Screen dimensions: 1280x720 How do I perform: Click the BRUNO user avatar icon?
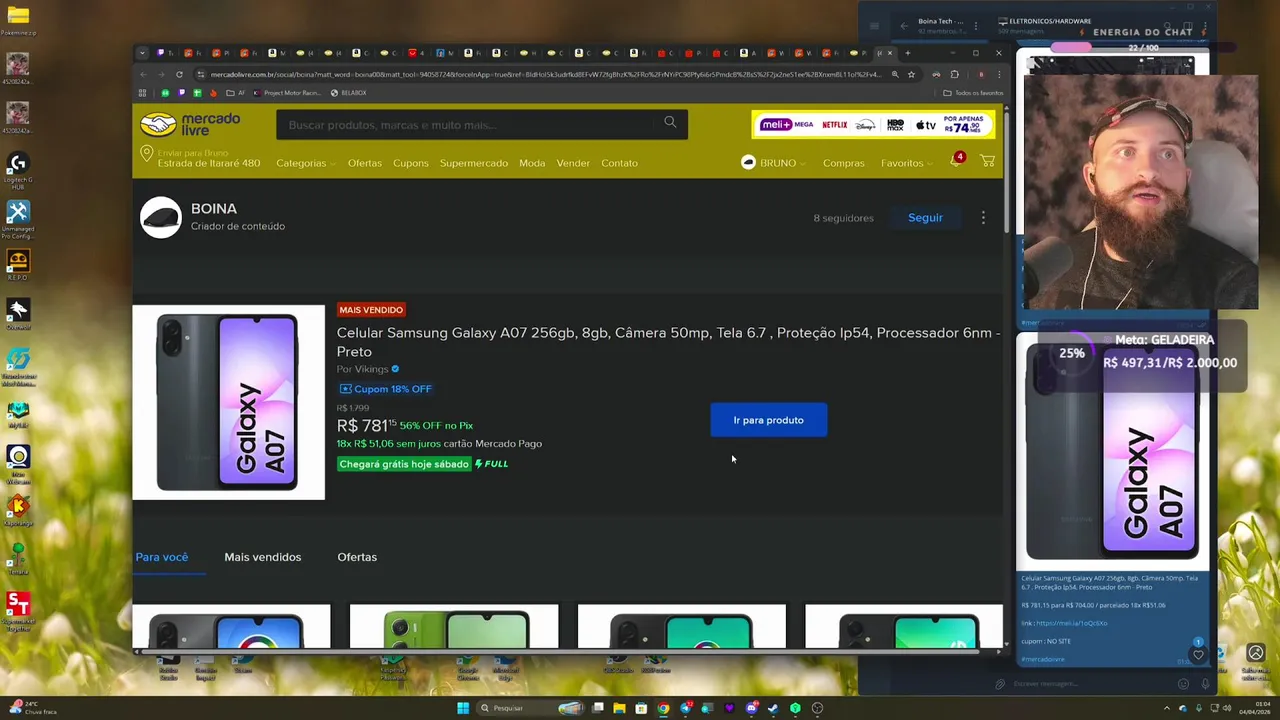click(748, 162)
